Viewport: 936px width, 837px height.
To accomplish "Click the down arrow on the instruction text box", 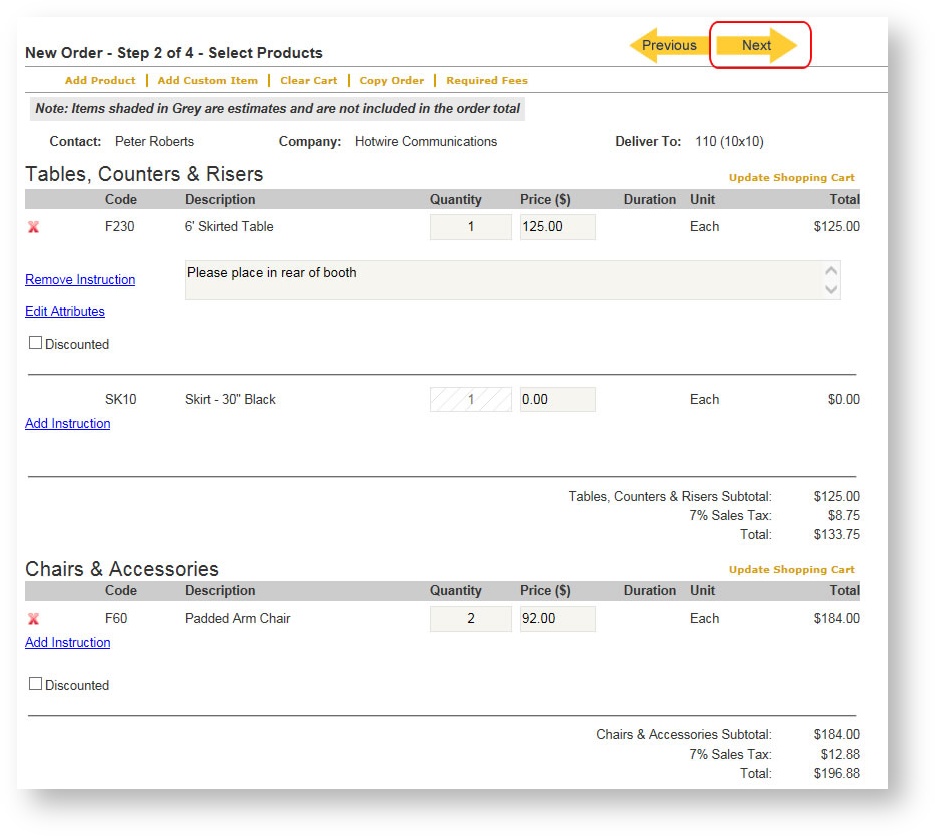I will 831,290.
